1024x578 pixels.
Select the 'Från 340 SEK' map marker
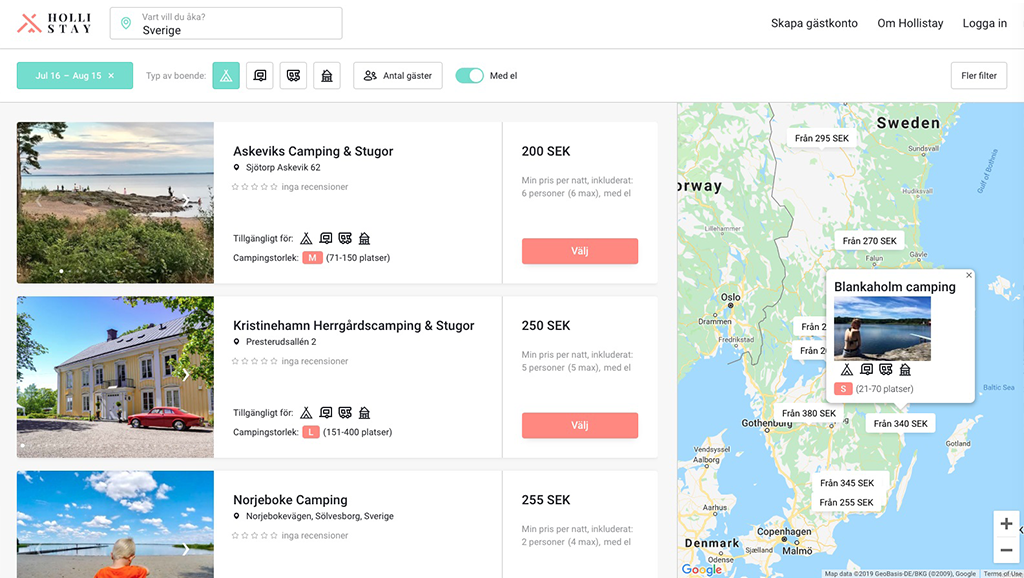click(x=901, y=424)
